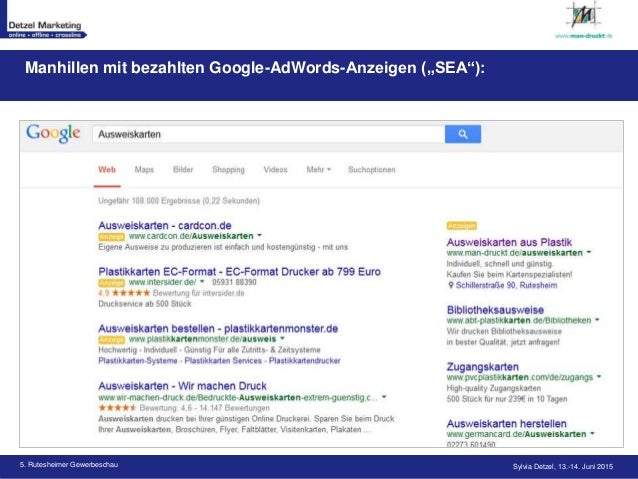Click the map pin beside Schillerstraße 90

click(450, 285)
